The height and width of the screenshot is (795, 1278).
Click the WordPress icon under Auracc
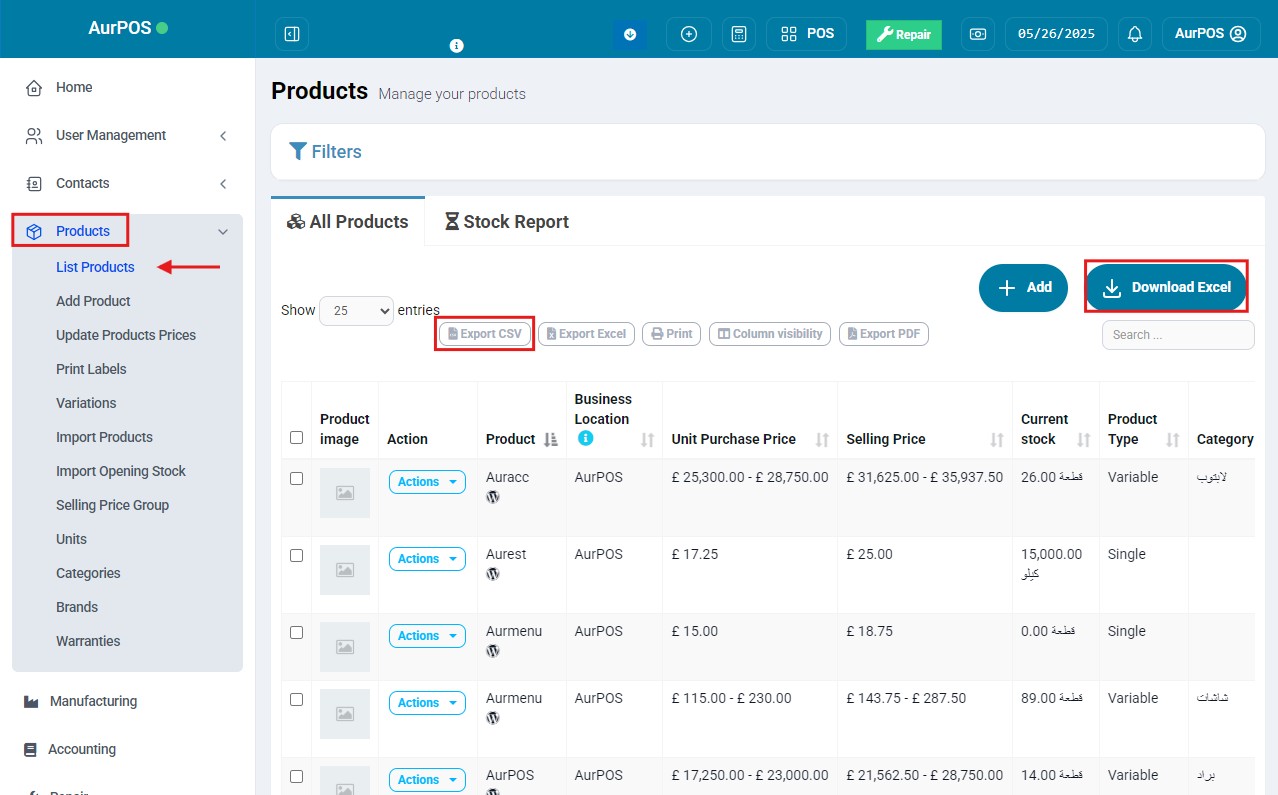point(493,497)
